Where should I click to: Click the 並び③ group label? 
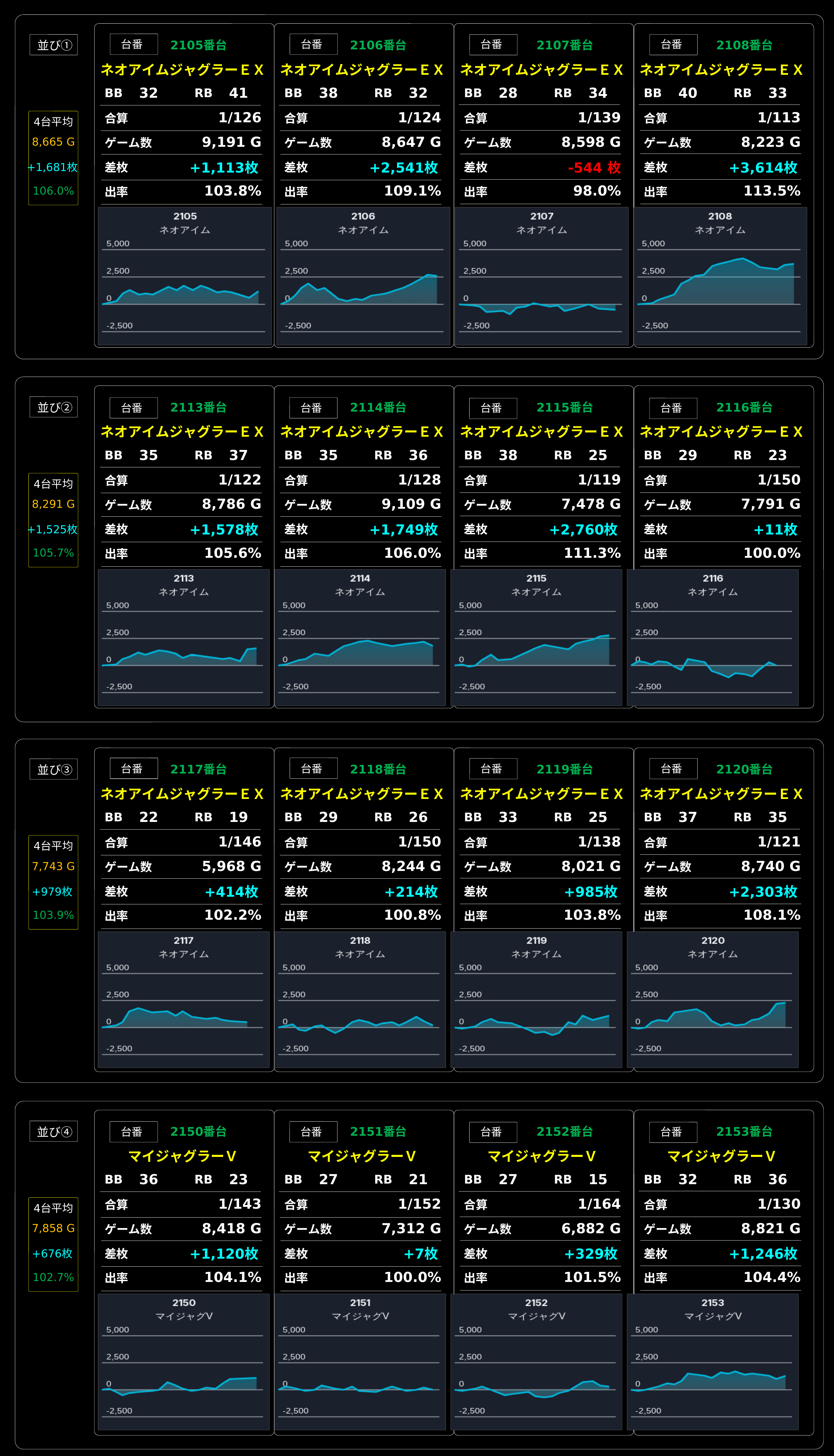click(54, 770)
